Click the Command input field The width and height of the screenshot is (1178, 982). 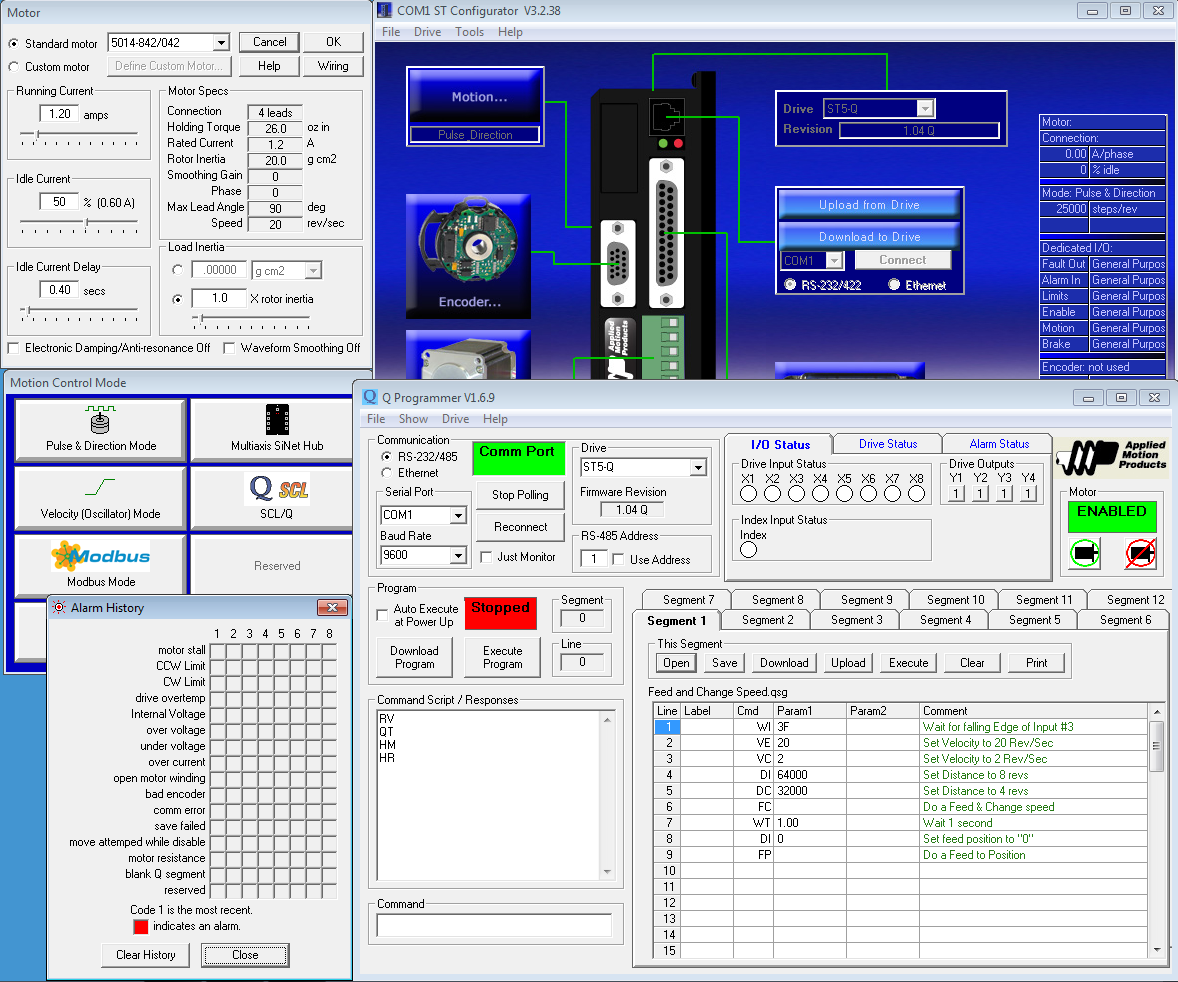point(494,926)
